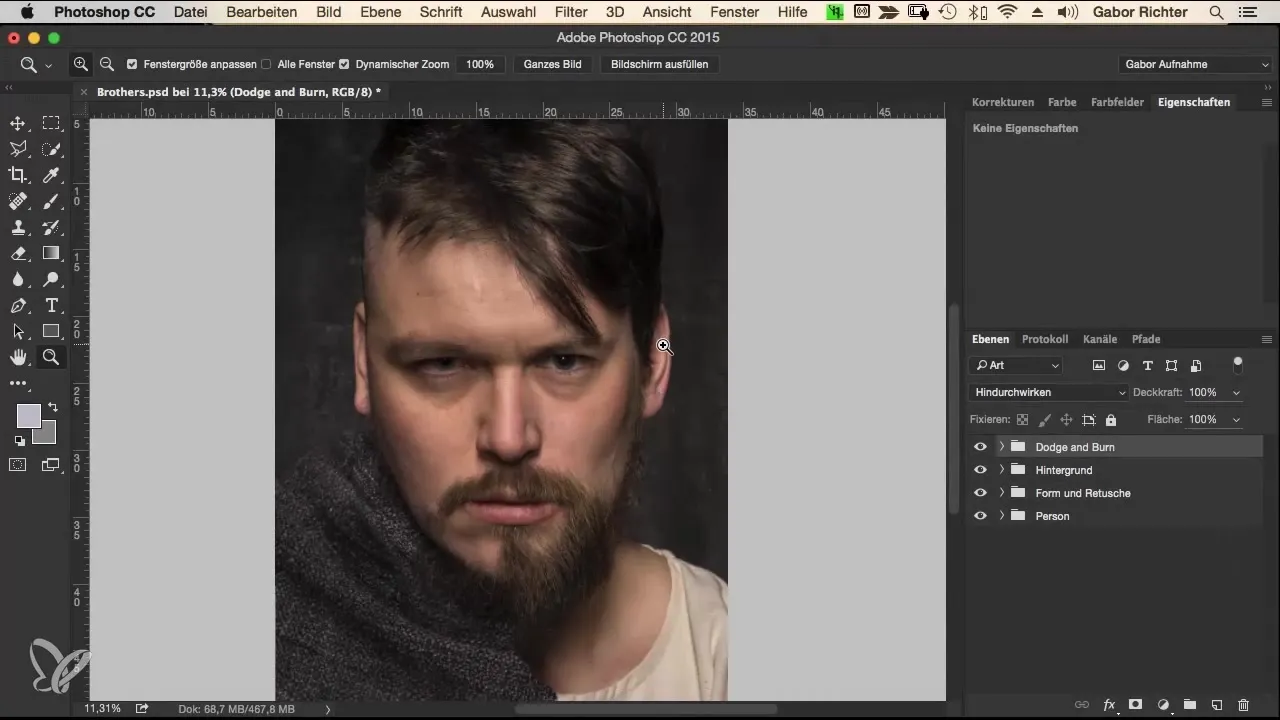Expand the Dodge and Burn group
1280x720 pixels.
(1001, 447)
